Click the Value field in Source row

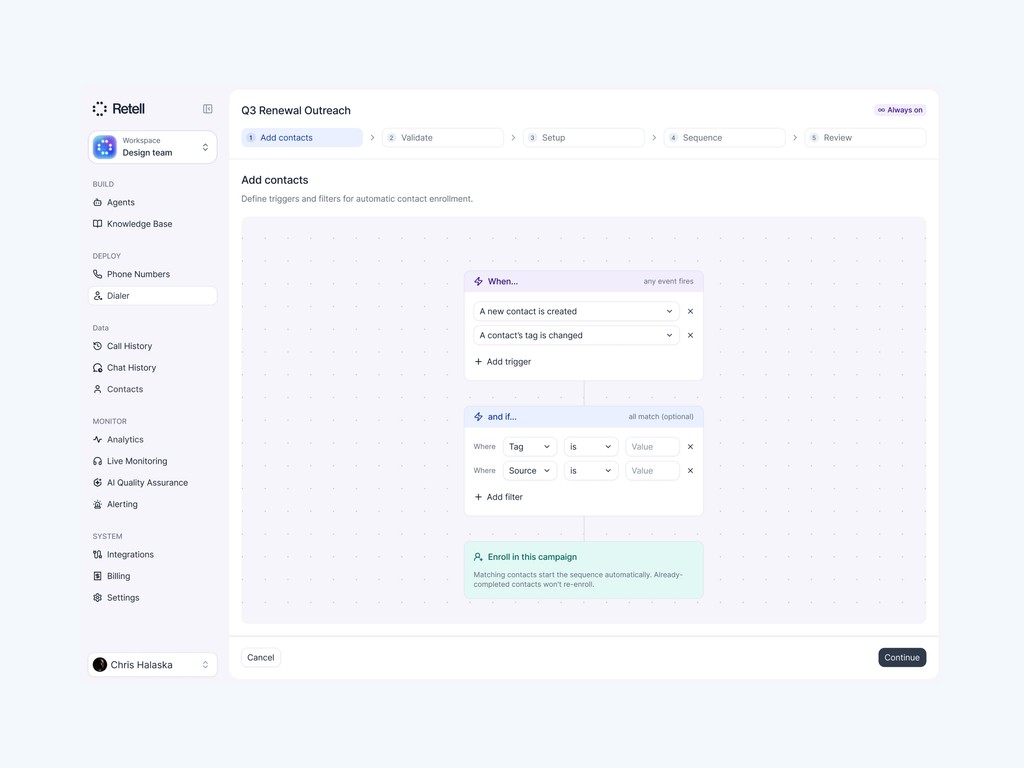[652, 471]
